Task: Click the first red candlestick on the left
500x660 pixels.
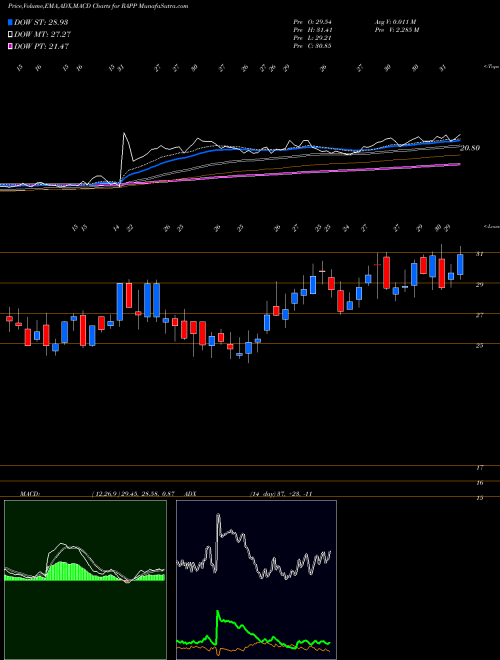Action: point(9,319)
